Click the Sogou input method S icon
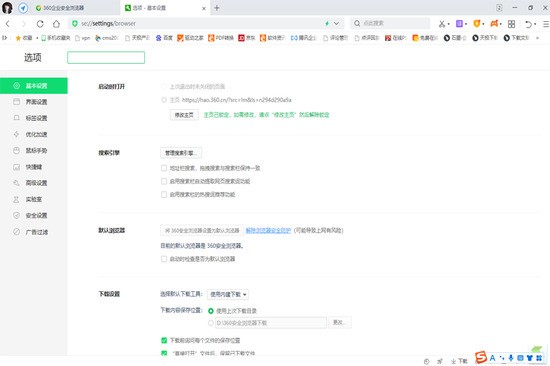Screen dimensions: 550x366 pyautogui.click(x=481, y=358)
